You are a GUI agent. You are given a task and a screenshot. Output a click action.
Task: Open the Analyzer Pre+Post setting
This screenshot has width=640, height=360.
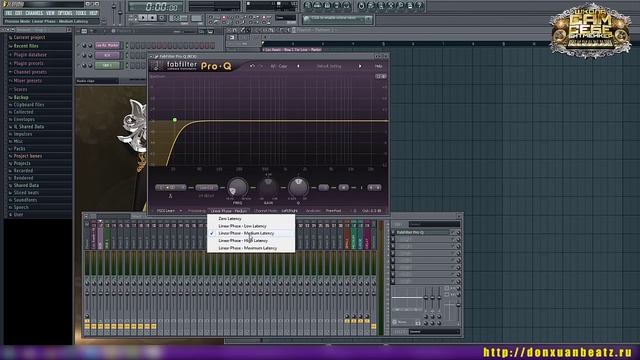coord(333,211)
